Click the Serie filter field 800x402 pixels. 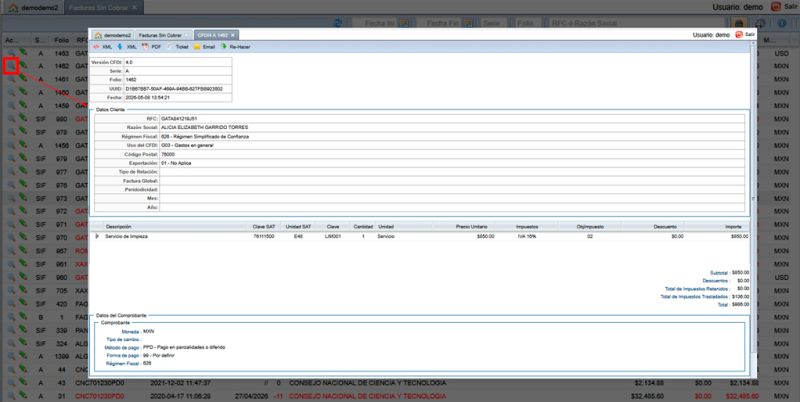click(x=492, y=23)
